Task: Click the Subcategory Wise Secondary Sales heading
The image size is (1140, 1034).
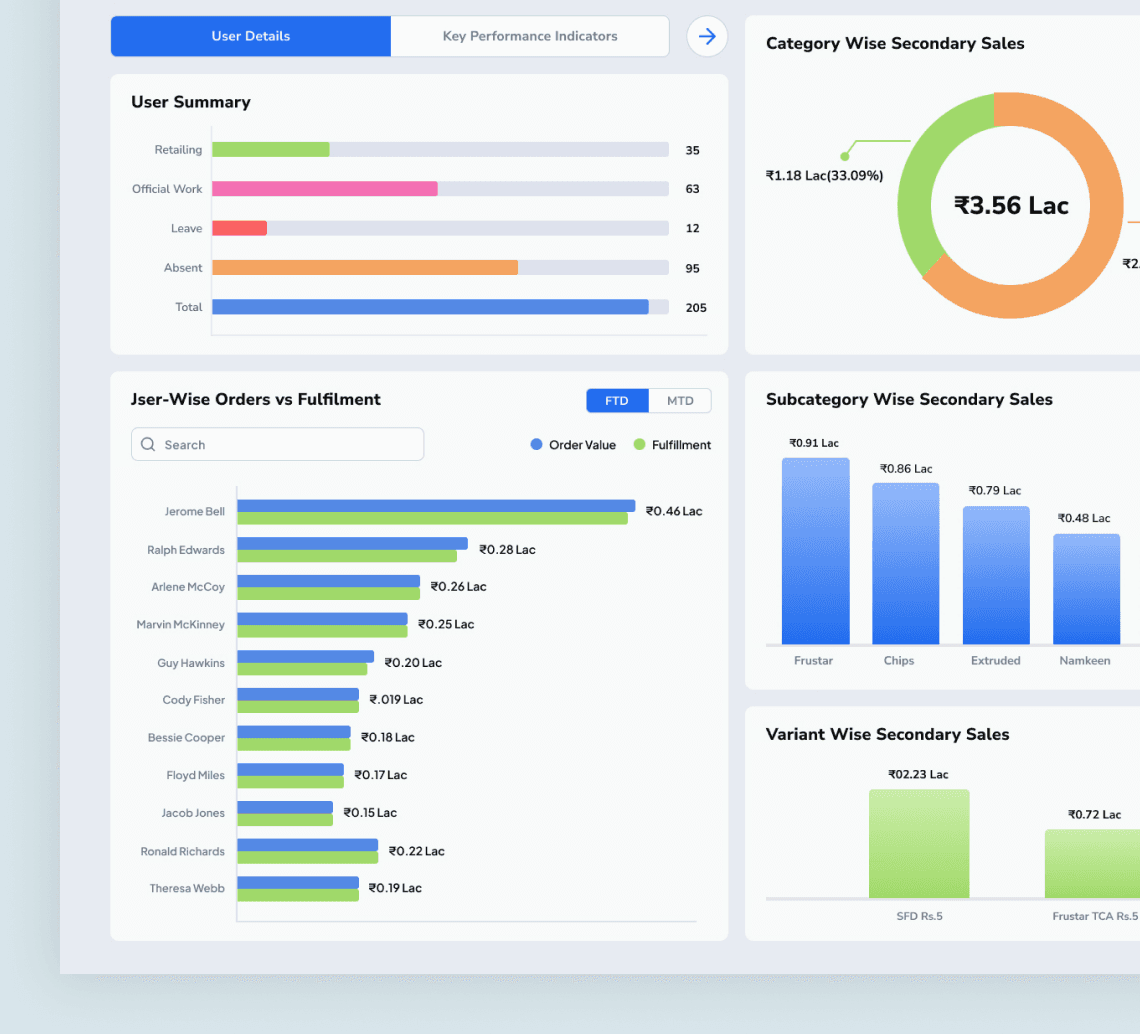Action: coord(909,399)
